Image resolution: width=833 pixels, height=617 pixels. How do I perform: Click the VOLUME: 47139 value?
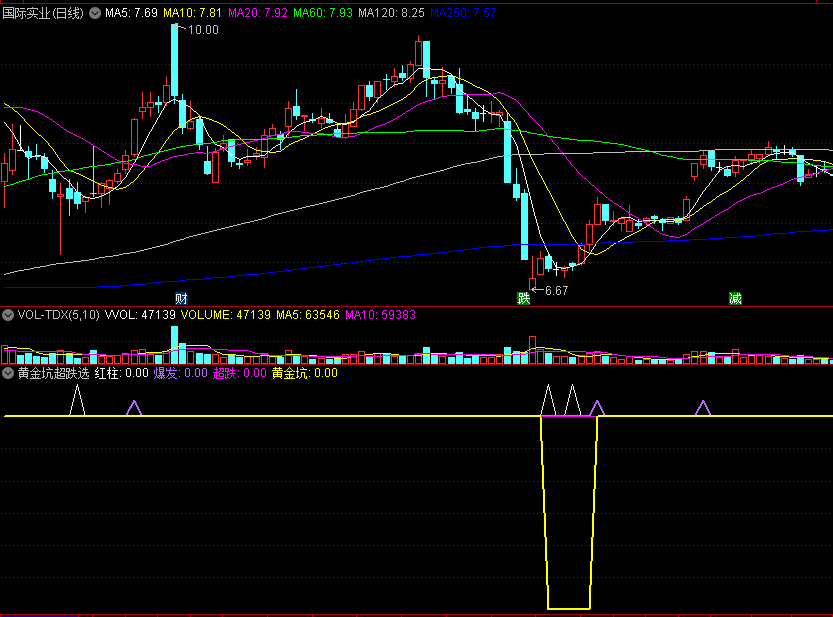pyautogui.click(x=226, y=315)
